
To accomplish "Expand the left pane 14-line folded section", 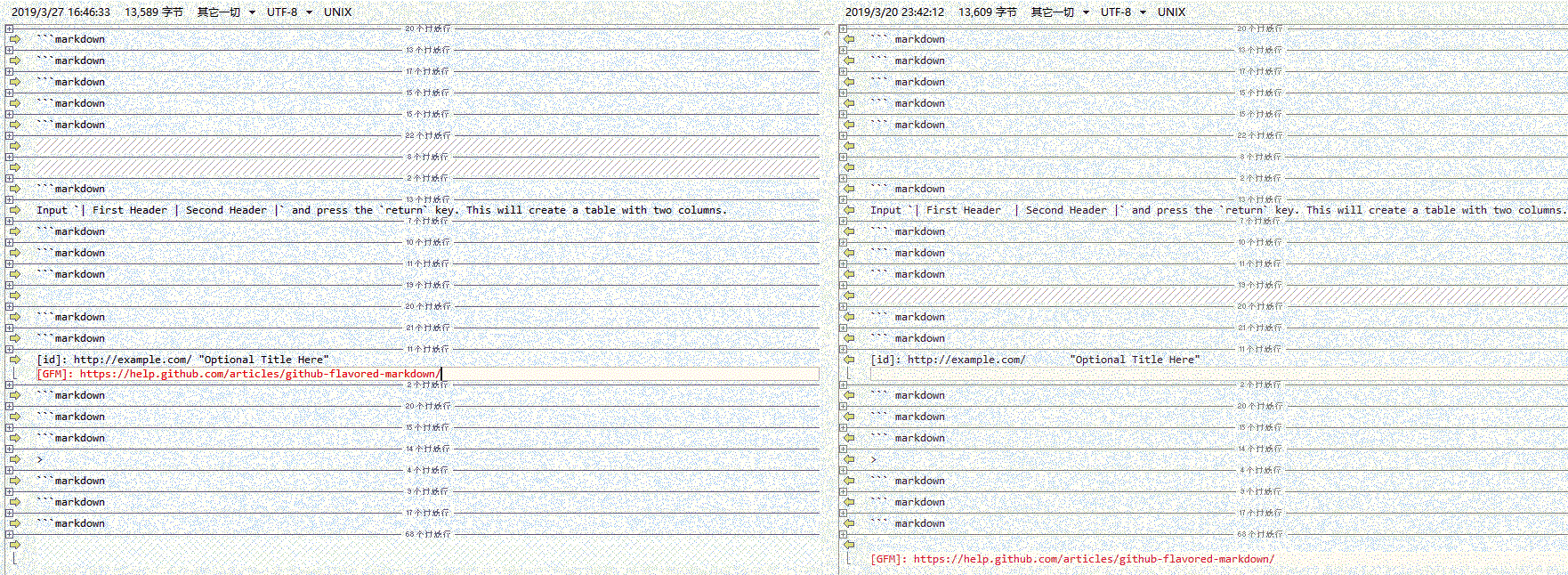I will (x=9, y=449).
